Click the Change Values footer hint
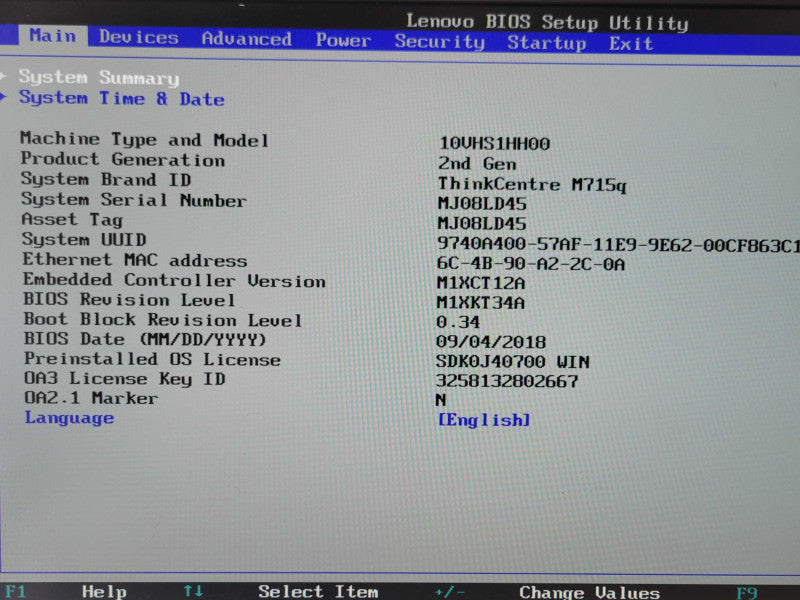Screen dimensions: 800x600 [589, 593]
